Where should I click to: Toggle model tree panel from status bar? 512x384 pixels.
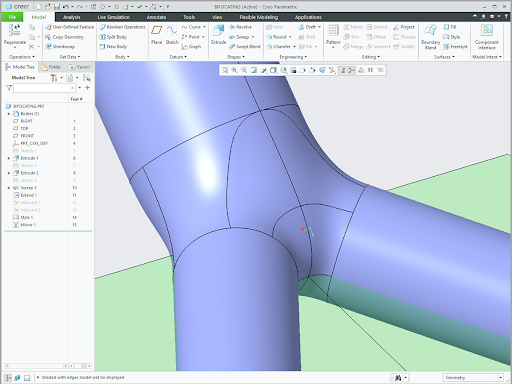point(8,378)
